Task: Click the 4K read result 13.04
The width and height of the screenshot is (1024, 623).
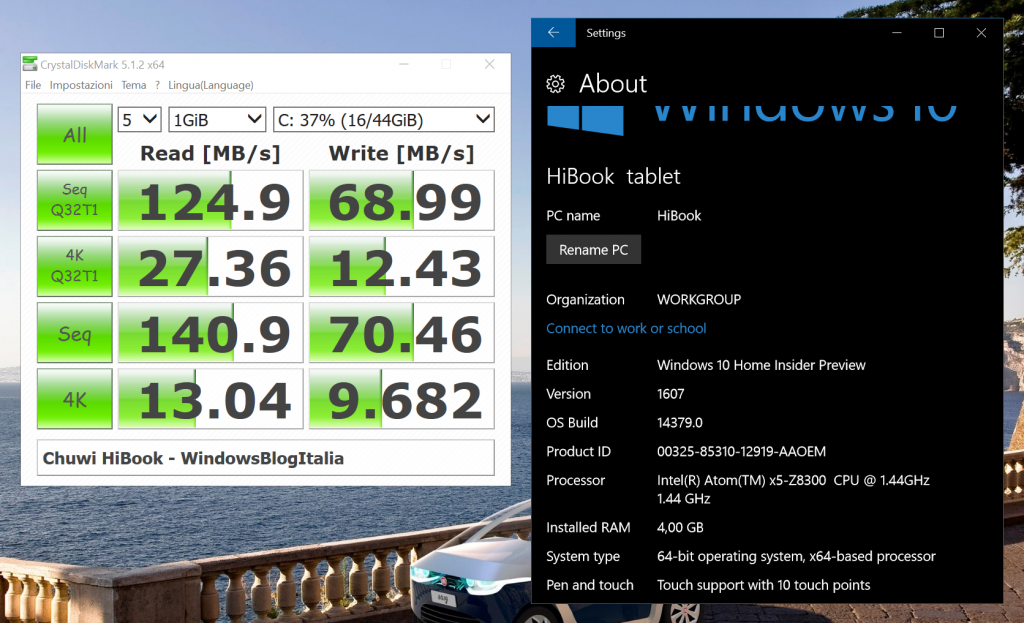Action: click(210, 399)
